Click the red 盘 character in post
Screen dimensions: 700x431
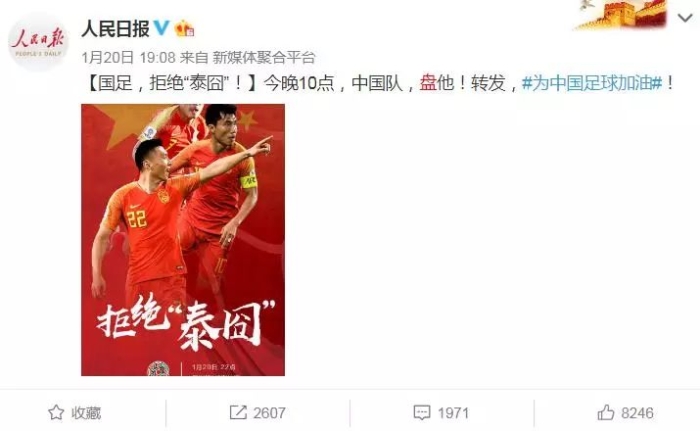(x=428, y=83)
